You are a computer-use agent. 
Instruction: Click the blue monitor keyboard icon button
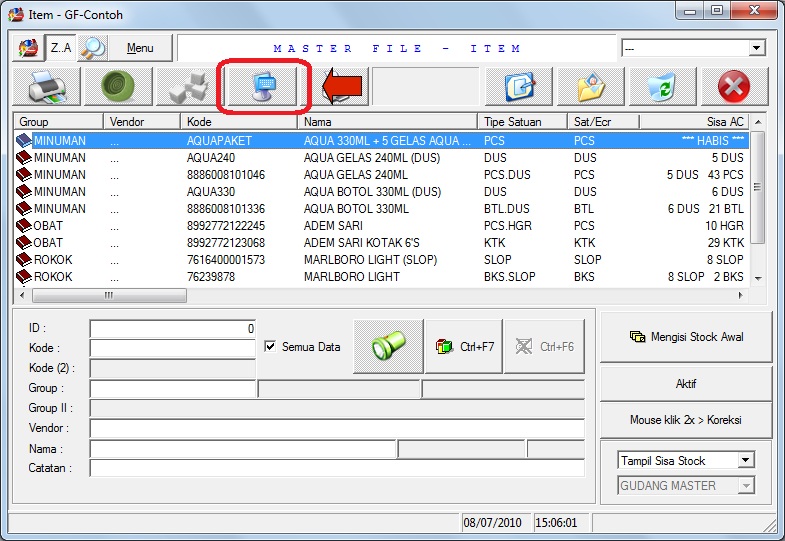(x=263, y=87)
